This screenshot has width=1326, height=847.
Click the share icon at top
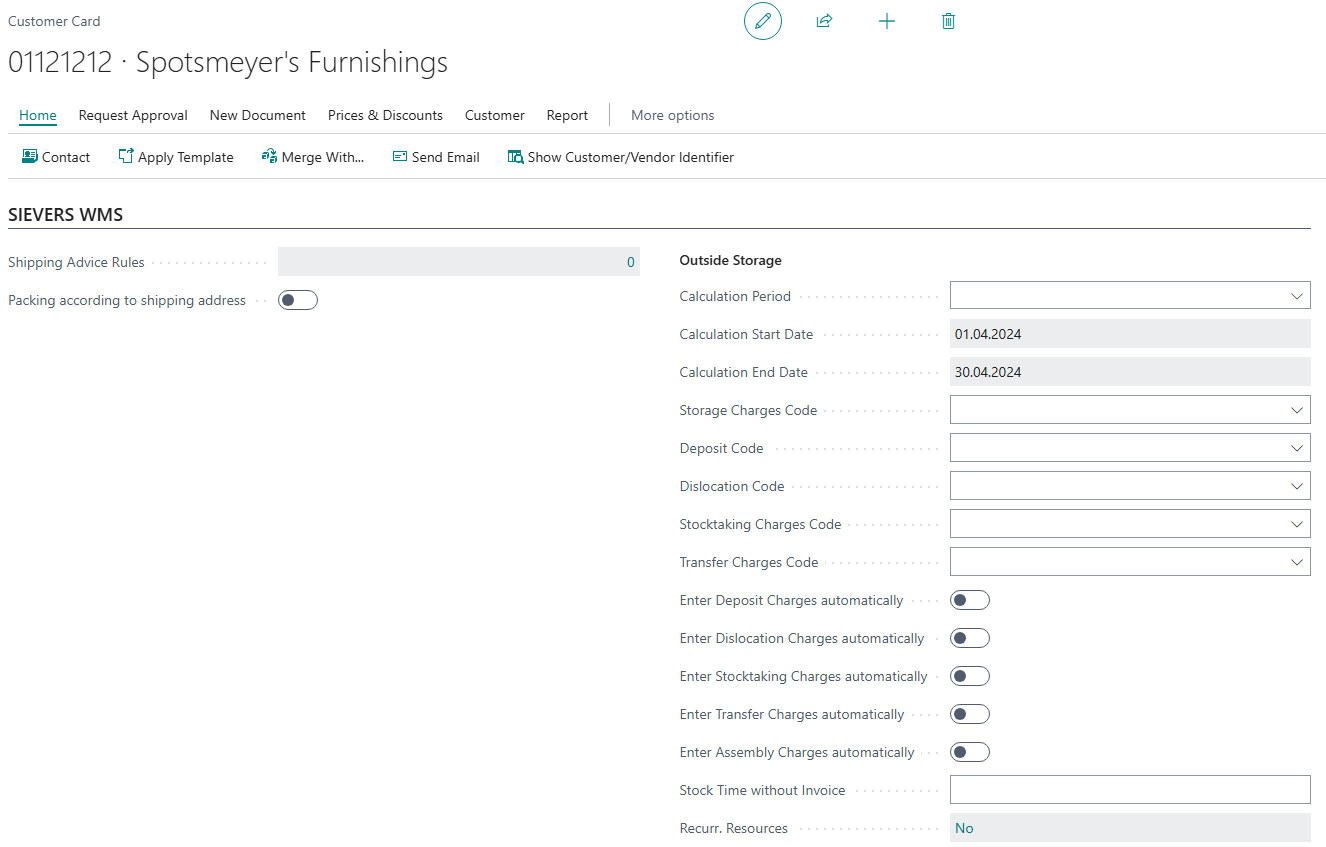point(825,21)
